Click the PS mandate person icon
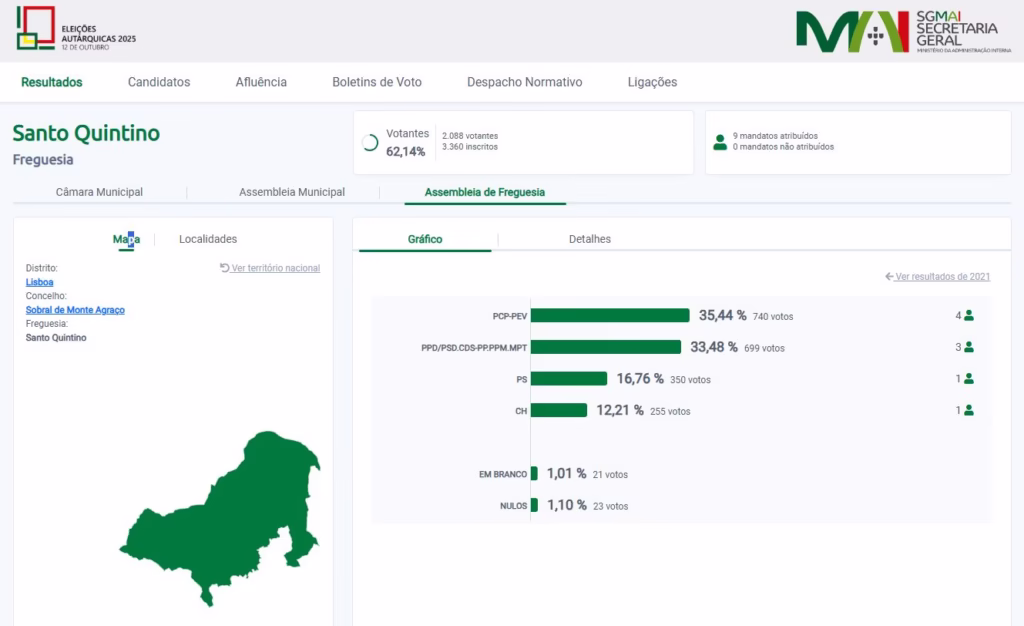 pos(968,379)
